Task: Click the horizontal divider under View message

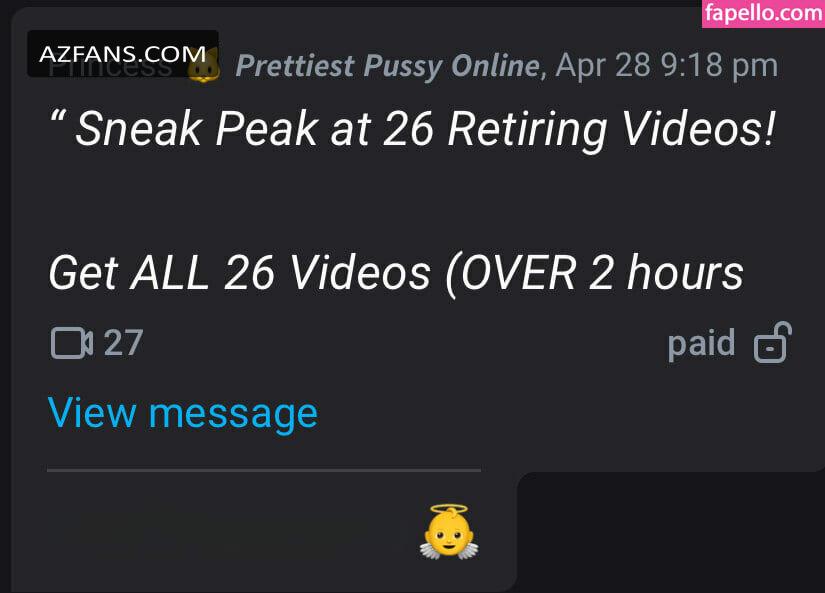Action: click(264, 470)
